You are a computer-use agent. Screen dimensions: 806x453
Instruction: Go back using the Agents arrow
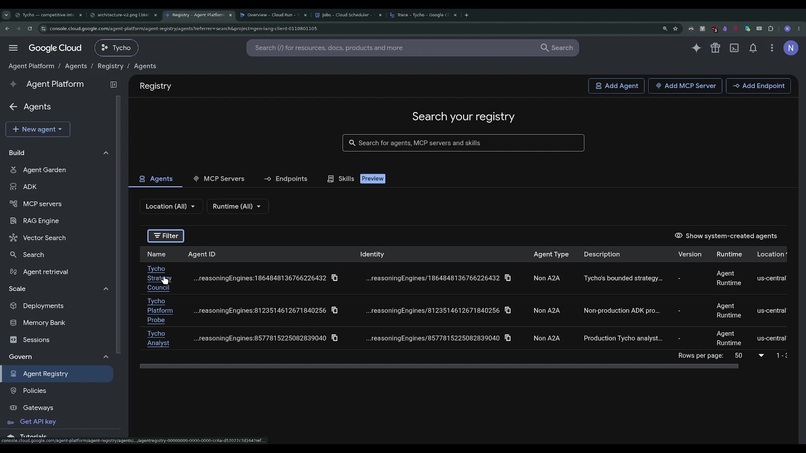(13, 106)
